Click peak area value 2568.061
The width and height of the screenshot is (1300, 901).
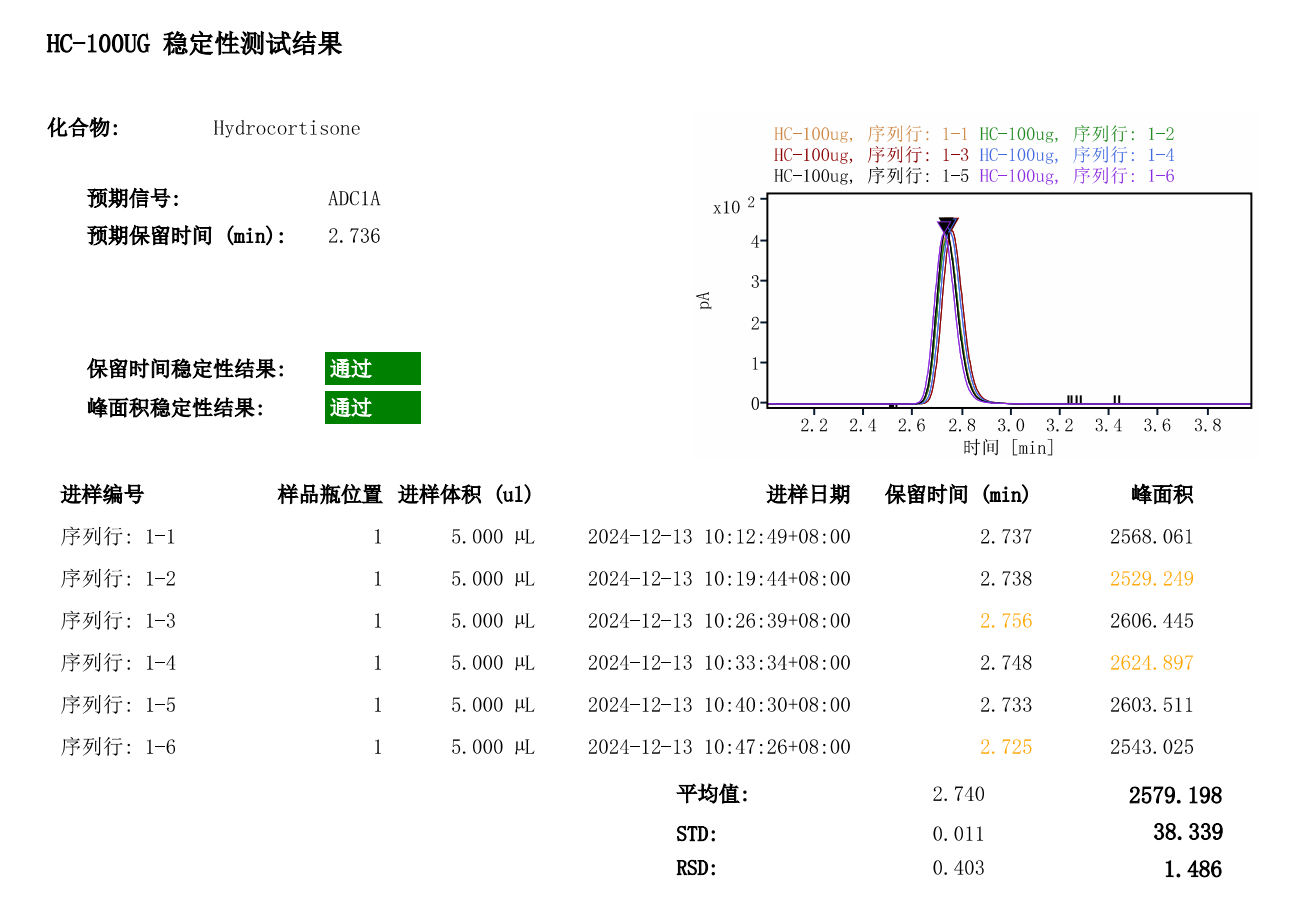click(1152, 537)
